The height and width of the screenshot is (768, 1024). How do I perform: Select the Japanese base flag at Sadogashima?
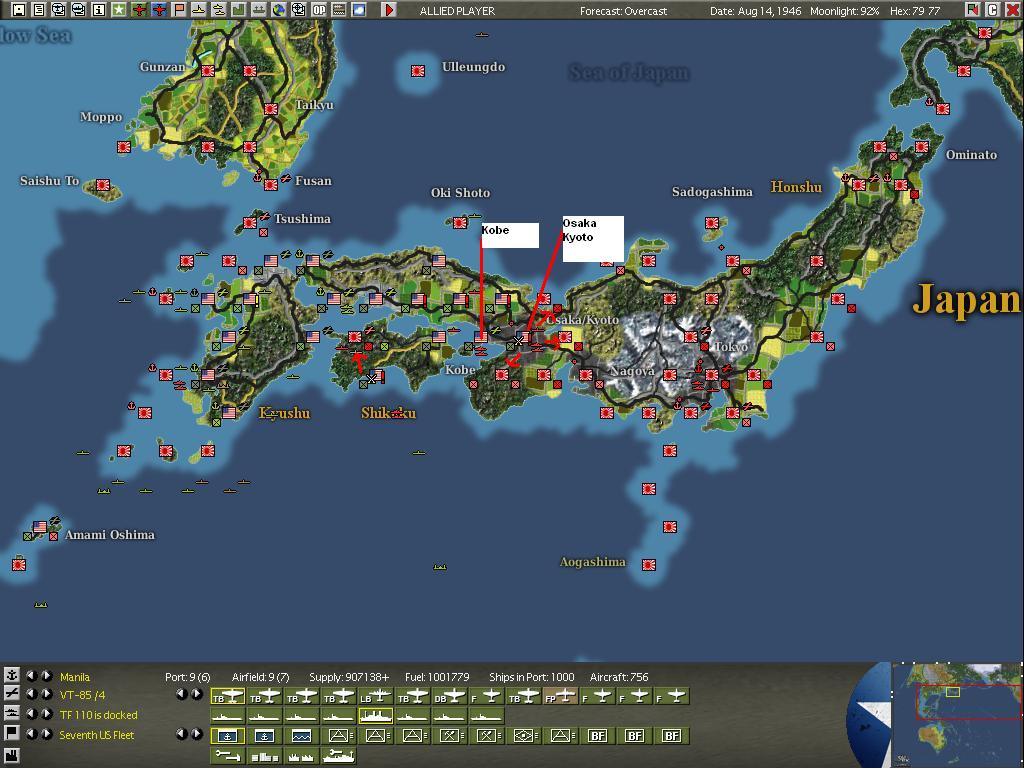pyautogui.click(x=711, y=223)
